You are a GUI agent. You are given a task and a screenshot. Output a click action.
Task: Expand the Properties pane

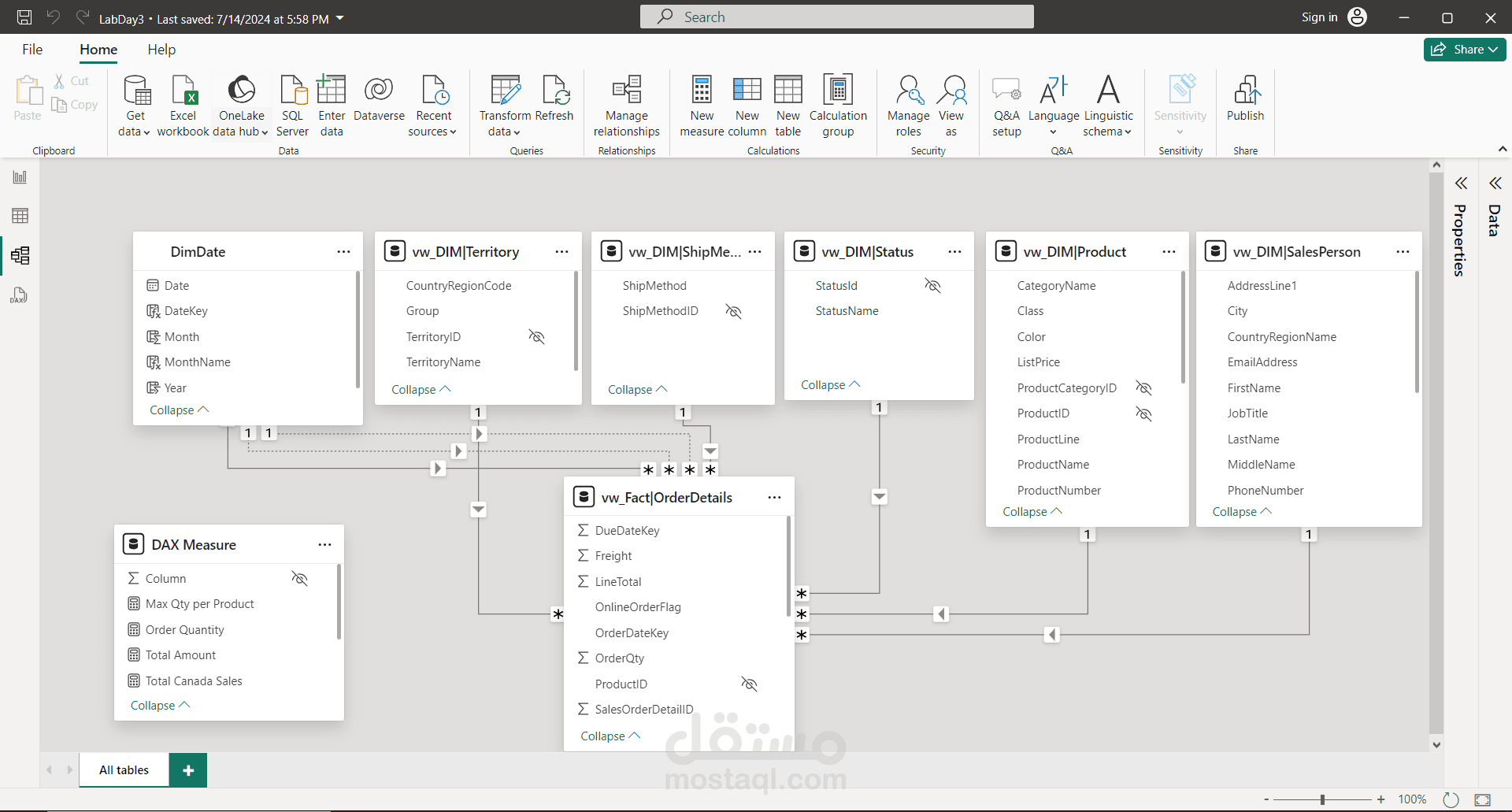pos(1461,184)
